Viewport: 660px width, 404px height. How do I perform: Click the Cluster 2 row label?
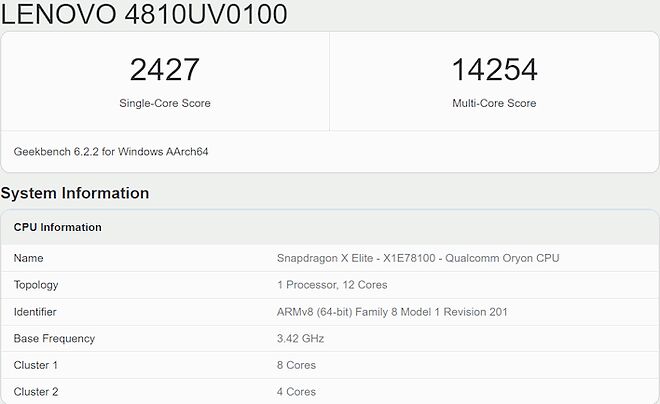(36, 392)
